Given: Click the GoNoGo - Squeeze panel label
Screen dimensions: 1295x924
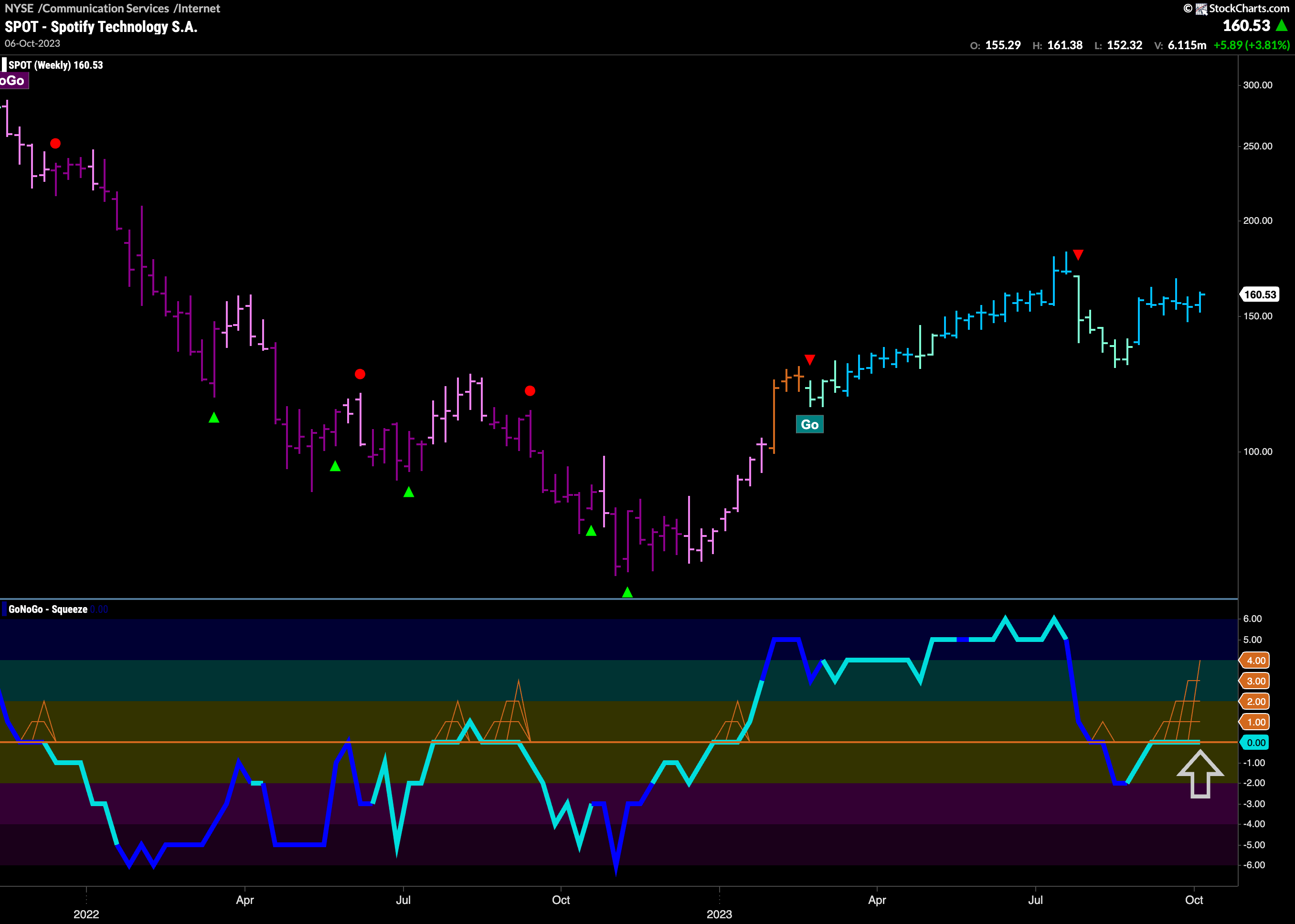Looking at the screenshot, I should pyautogui.click(x=48, y=609).
